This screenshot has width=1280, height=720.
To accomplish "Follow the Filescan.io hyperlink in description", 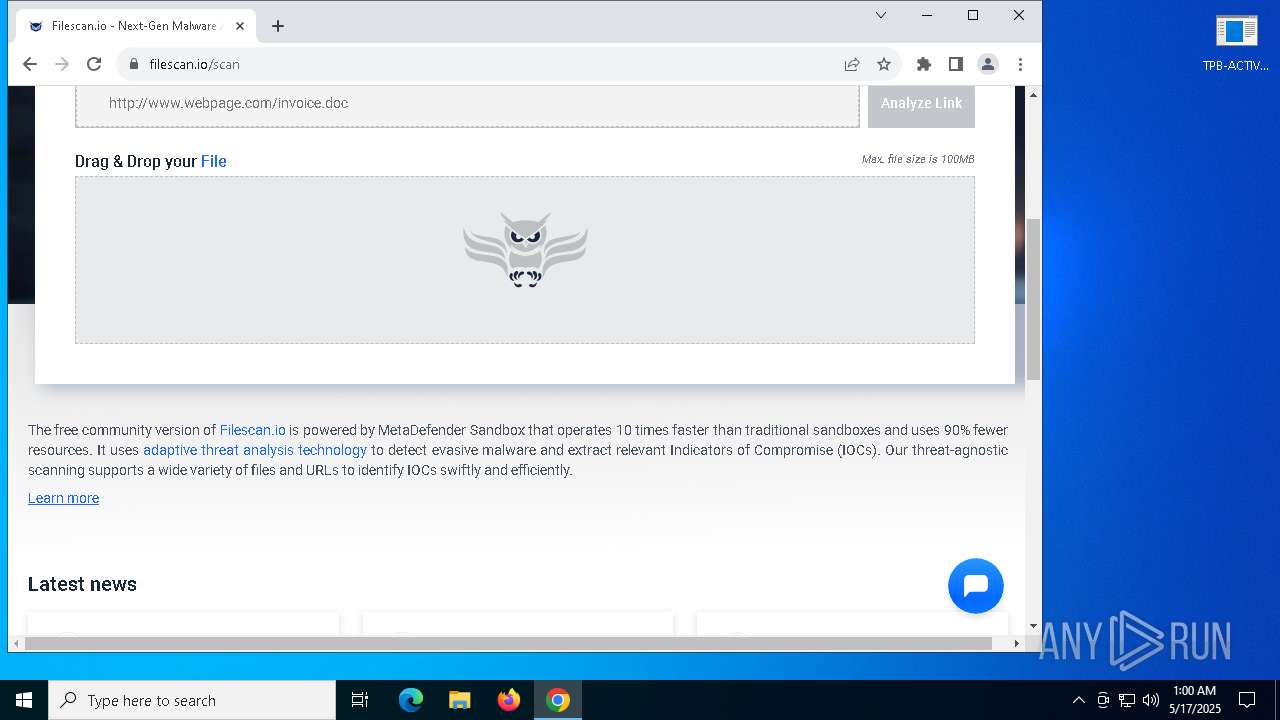I will pos(252,430).
